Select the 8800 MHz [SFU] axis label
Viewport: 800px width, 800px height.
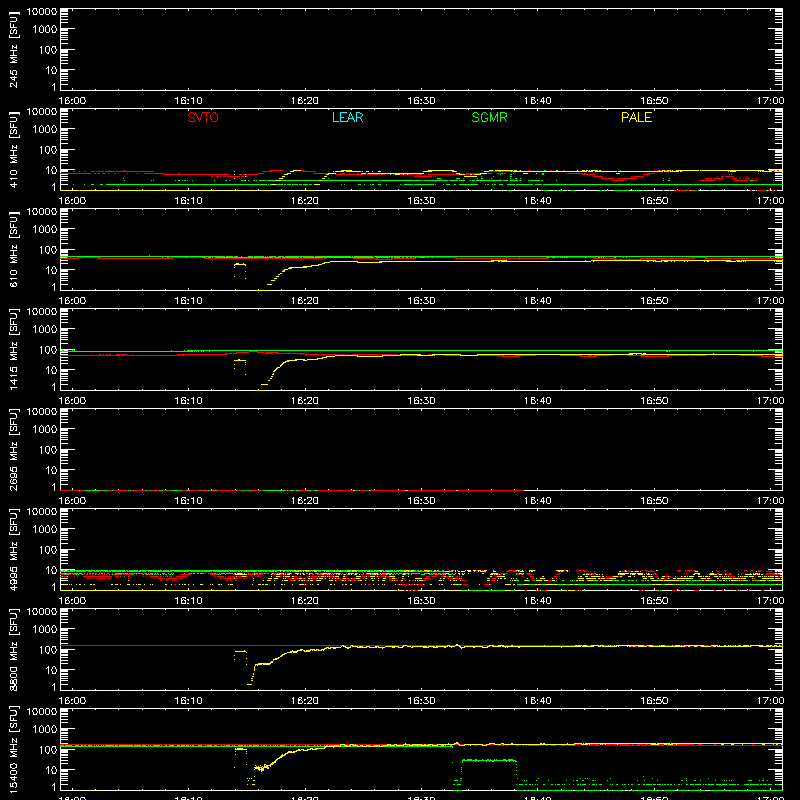[14, 649]
